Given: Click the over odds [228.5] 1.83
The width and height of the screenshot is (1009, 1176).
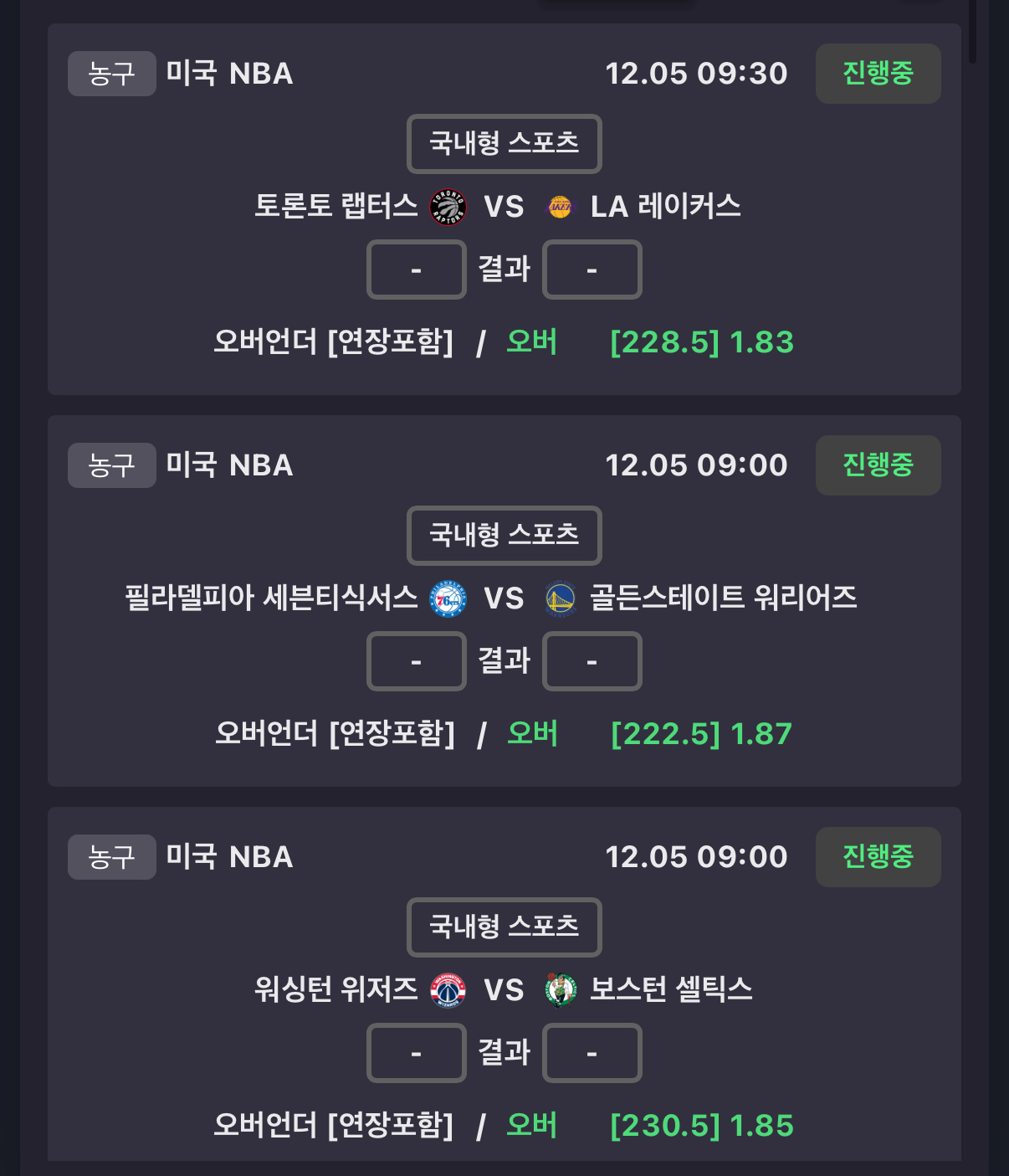Looking at the screenshot, I should point(701,342).
